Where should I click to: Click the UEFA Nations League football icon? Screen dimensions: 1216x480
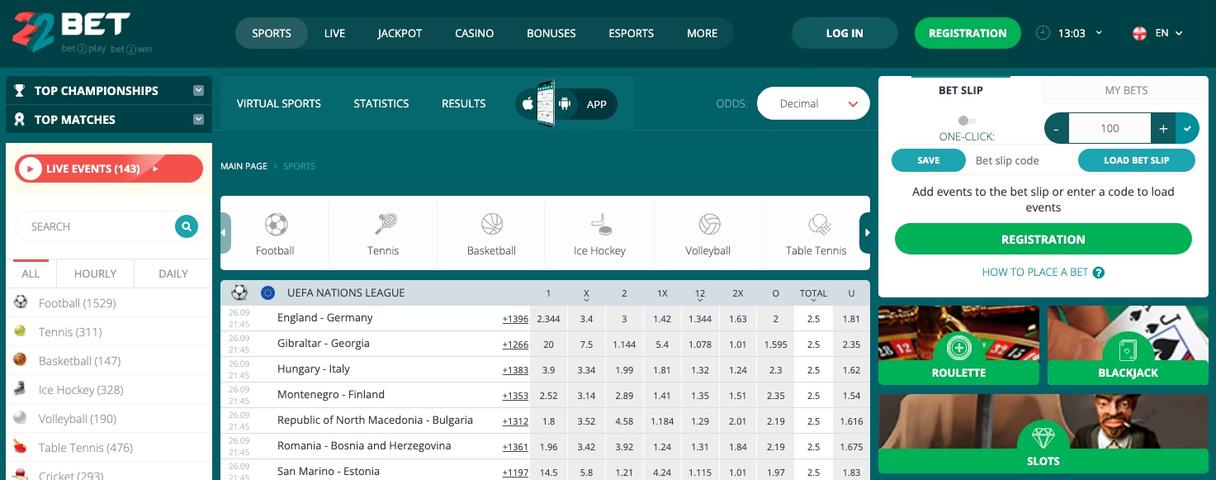coord(239,293)
